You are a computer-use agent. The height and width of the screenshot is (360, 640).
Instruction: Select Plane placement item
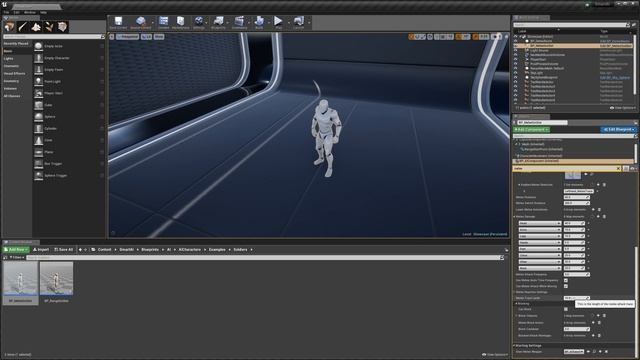pyautogui.click(x=69, y=152)
